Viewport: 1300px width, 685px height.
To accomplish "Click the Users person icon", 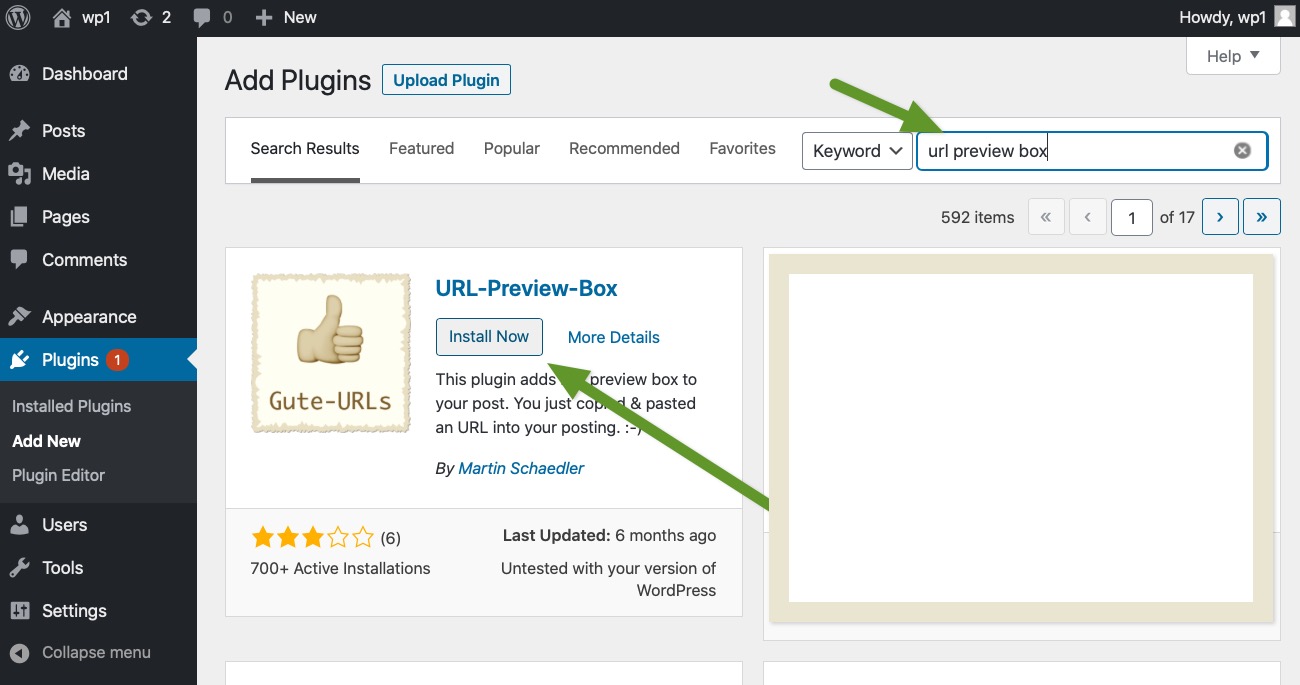I will (19, 525).
